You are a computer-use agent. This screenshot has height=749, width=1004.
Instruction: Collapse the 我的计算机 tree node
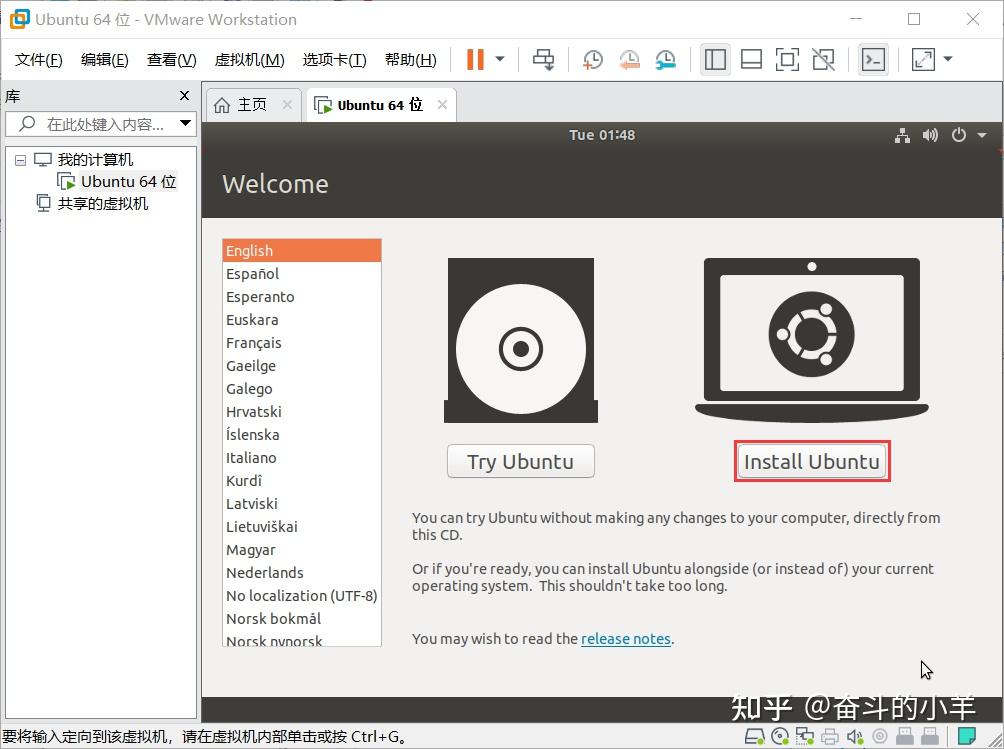[x=21, y=159]
